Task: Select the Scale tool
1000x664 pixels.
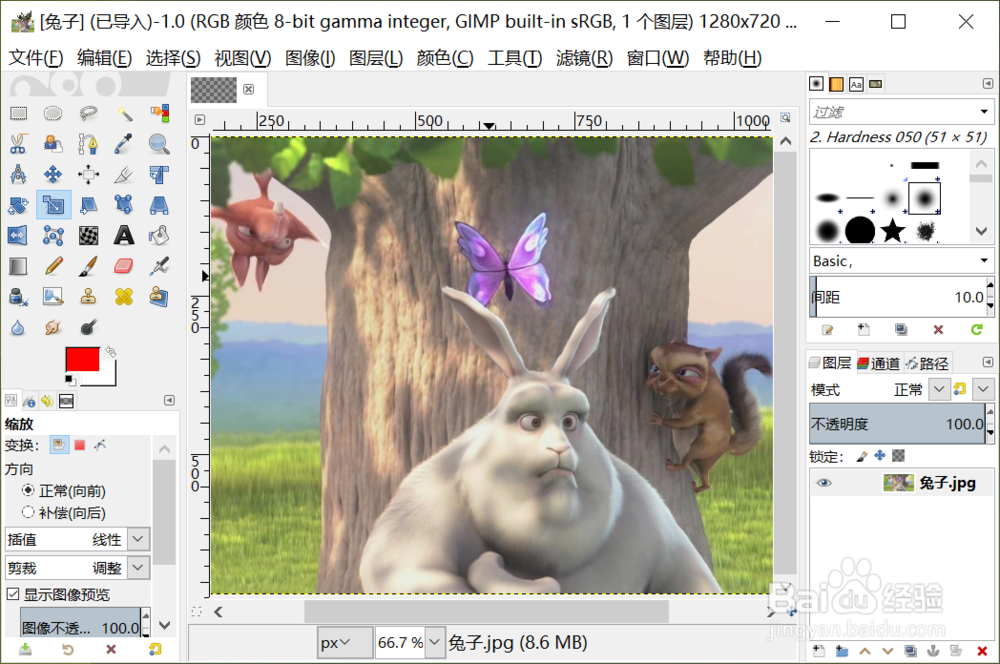Action: pyautogui.click(x=53, y=205)
